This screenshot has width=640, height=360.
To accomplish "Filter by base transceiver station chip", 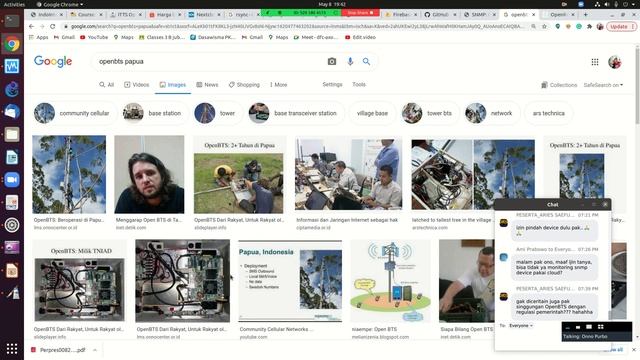I will [296, 113].
